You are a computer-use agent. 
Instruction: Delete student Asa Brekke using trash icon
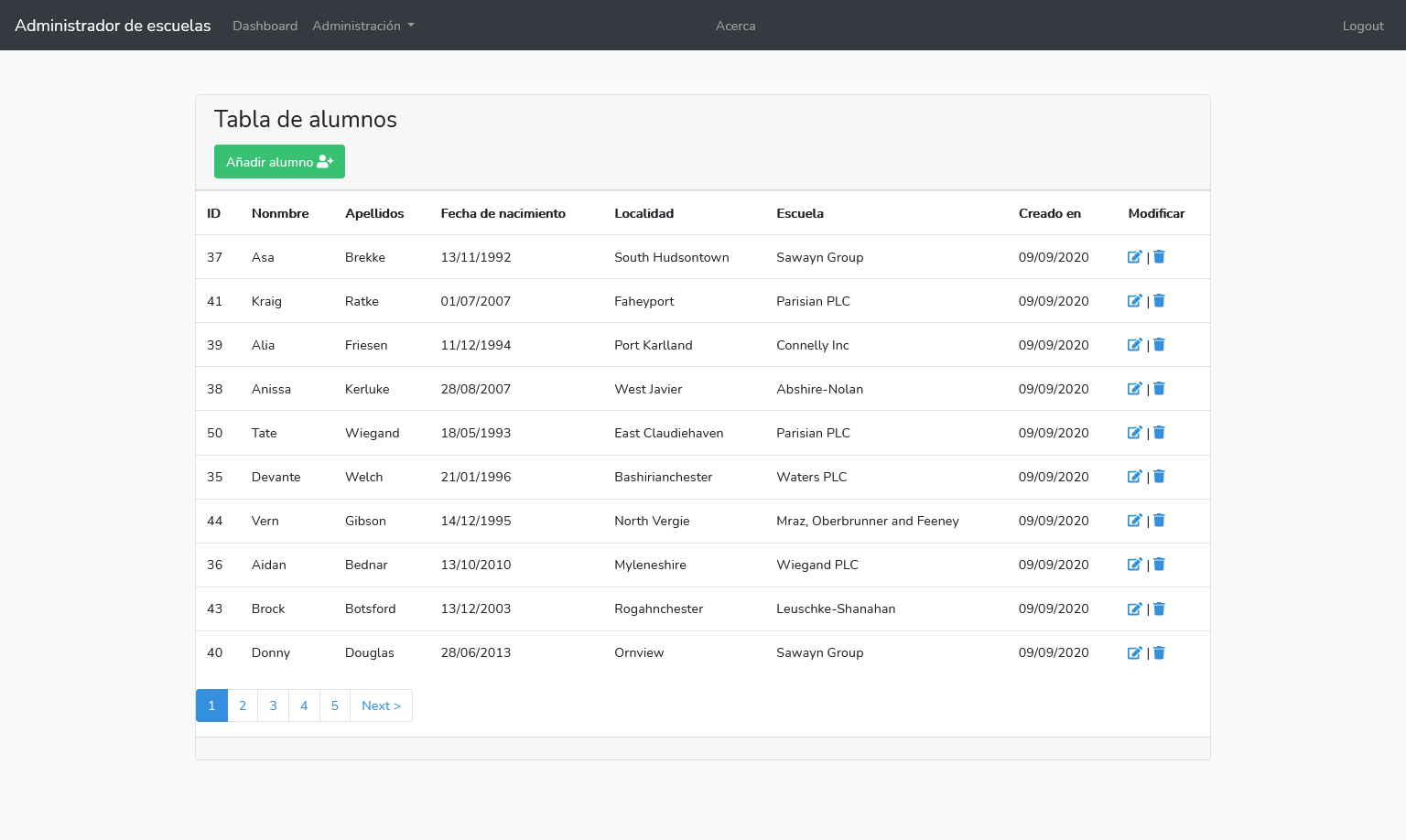1159,257
